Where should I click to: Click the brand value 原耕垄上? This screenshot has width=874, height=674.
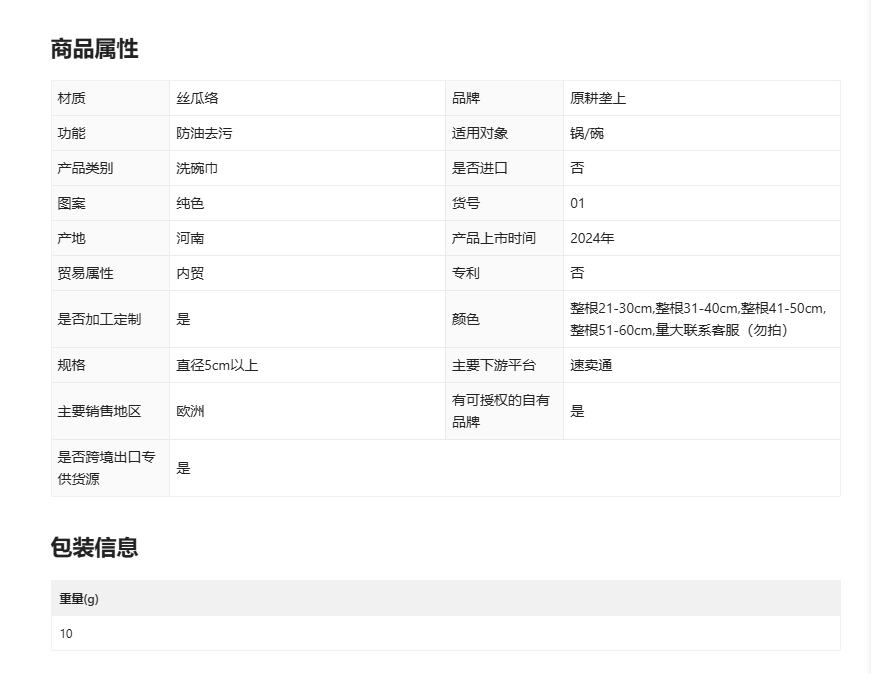click(598, 98)
